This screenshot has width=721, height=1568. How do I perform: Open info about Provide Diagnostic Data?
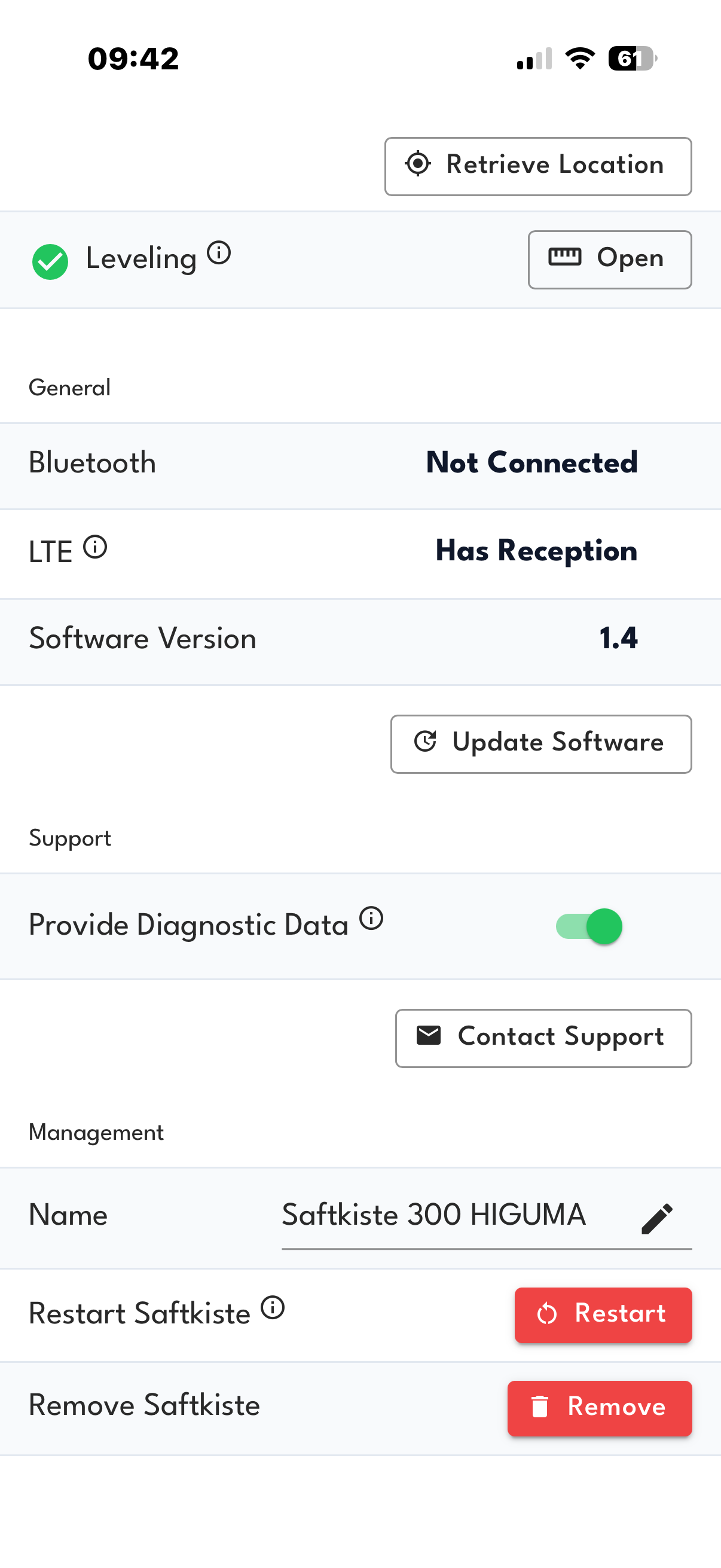point(371,918)
